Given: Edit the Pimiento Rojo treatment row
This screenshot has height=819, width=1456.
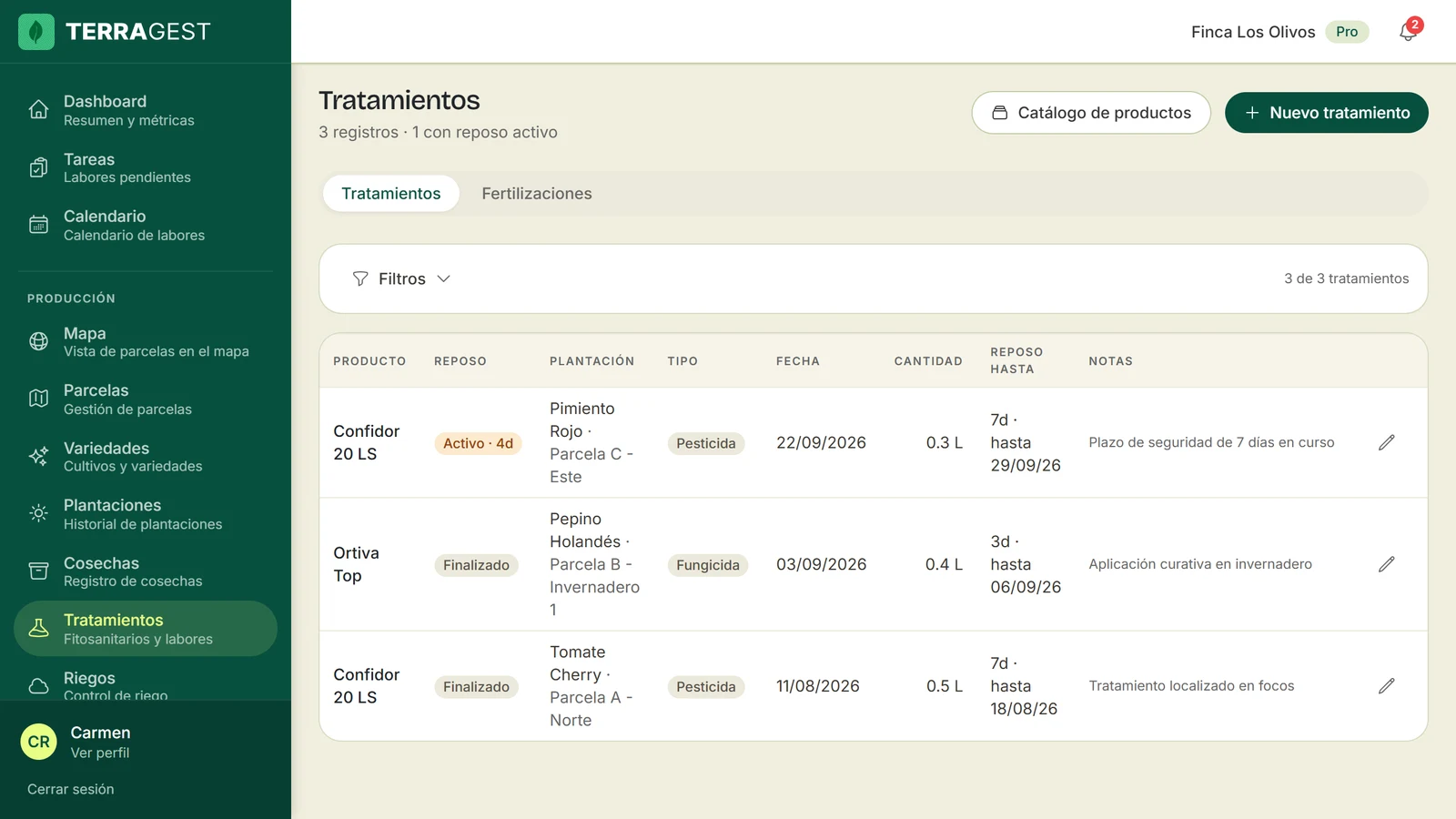Looking at the screenshot, I should [x=1386, y=442].
